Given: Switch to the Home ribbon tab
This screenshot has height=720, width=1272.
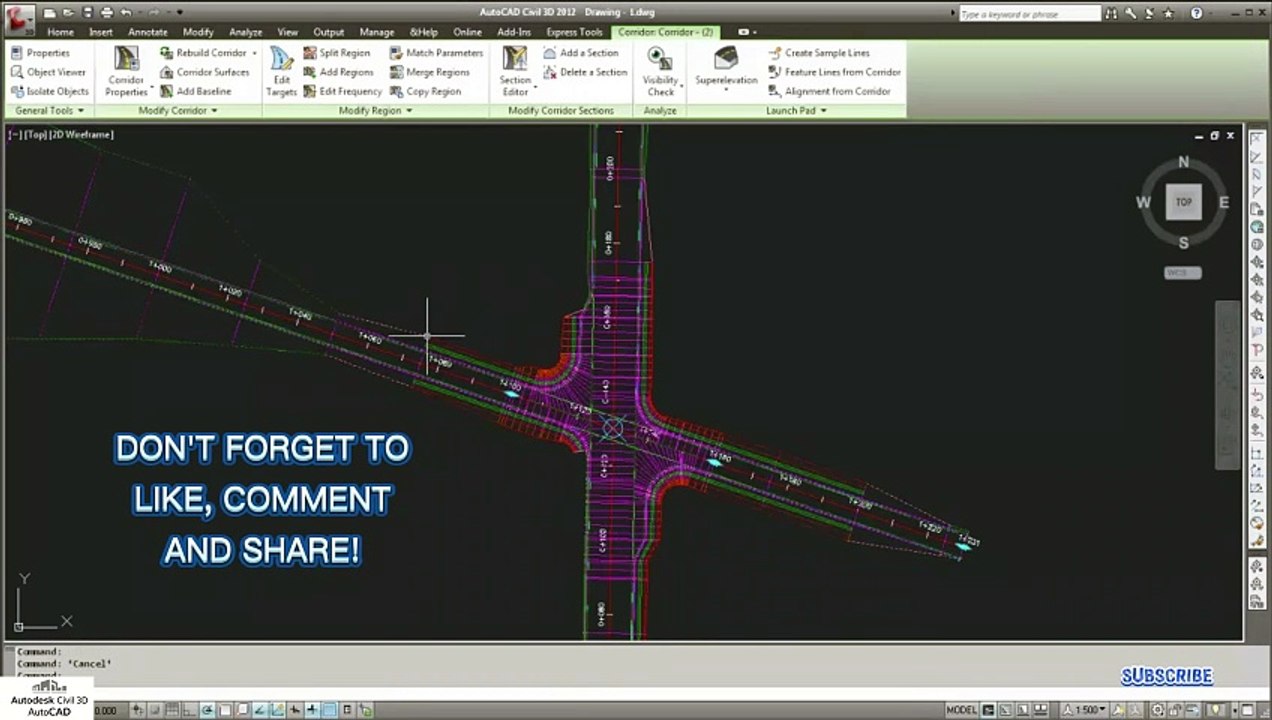Looking at the screenshot, I should [60, 32].
